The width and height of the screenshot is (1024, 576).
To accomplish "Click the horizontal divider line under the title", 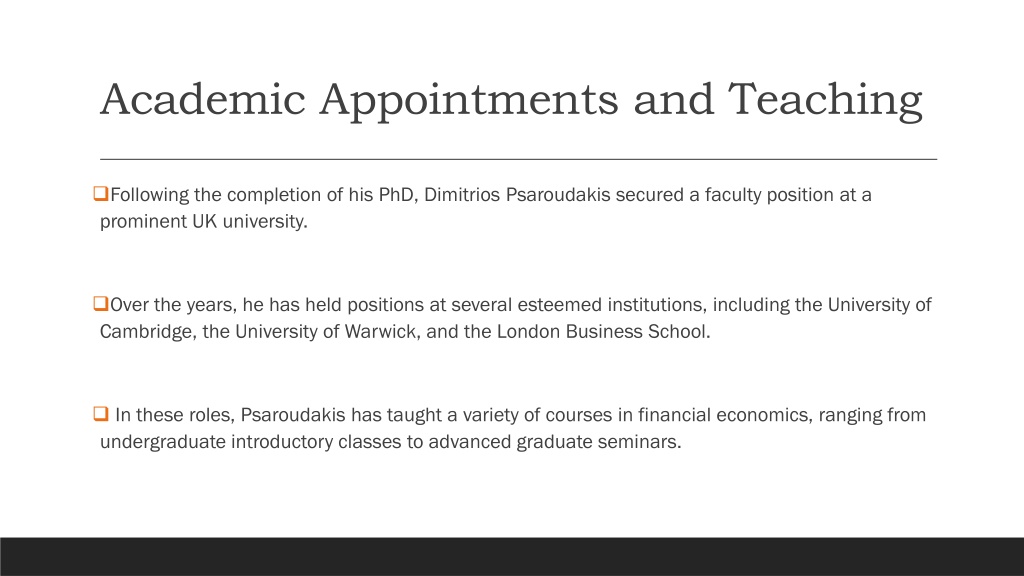I will pyautogui.click(x=519, y=159).
